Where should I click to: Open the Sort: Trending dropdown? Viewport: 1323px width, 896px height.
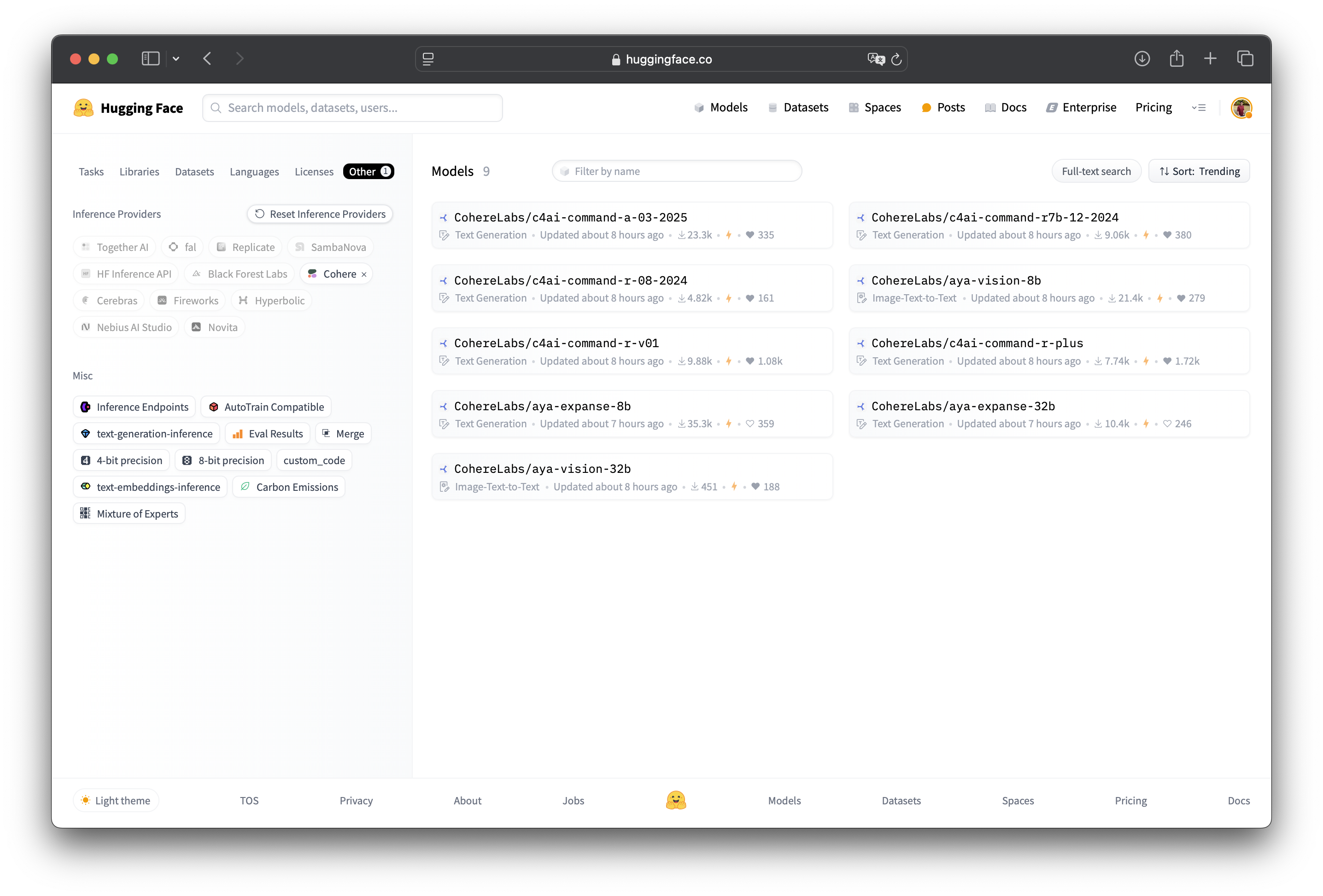tap(1199, 171)
